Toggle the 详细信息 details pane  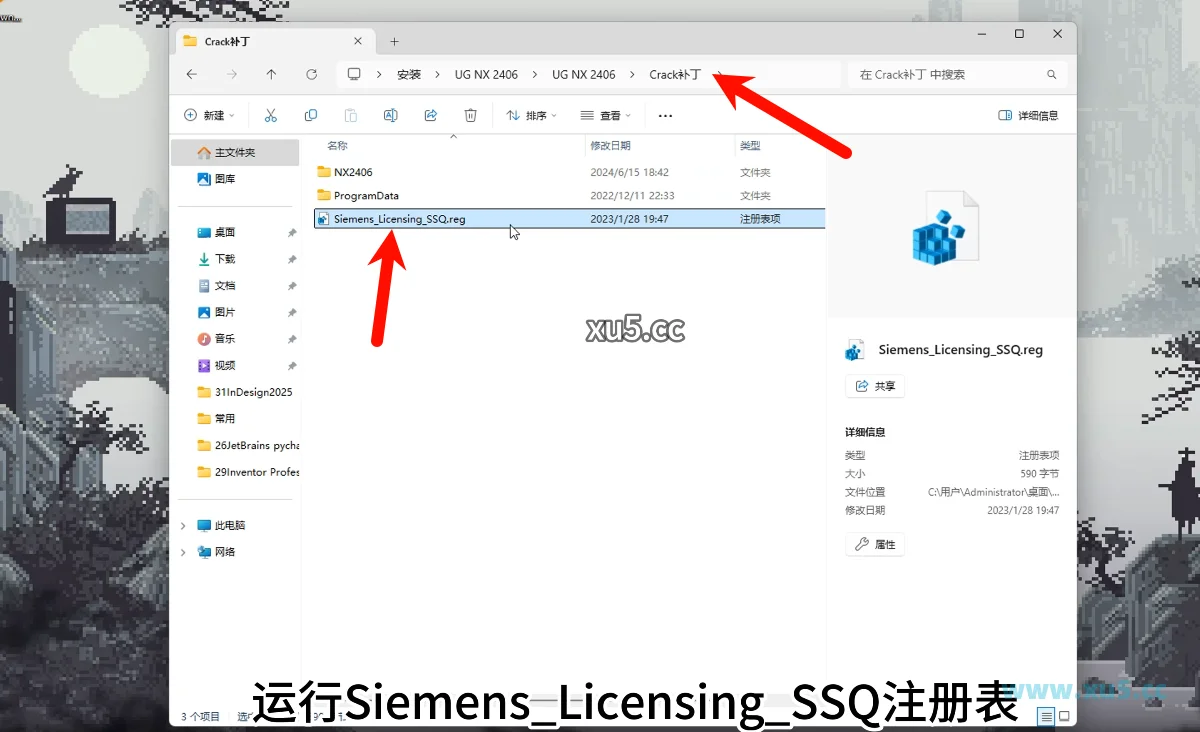[x=1028, y=115]
